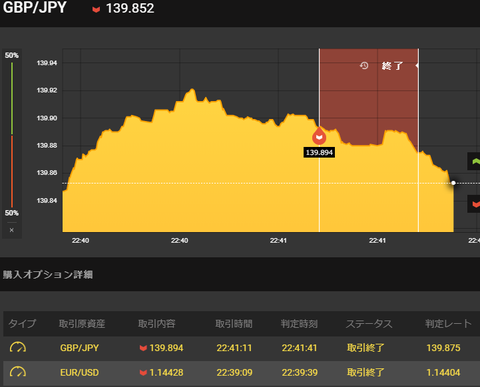Image resolution: width=480 pixels, height=387 pixels.
Task: Click the 139.88 price axis label
Action: (47, 146)
